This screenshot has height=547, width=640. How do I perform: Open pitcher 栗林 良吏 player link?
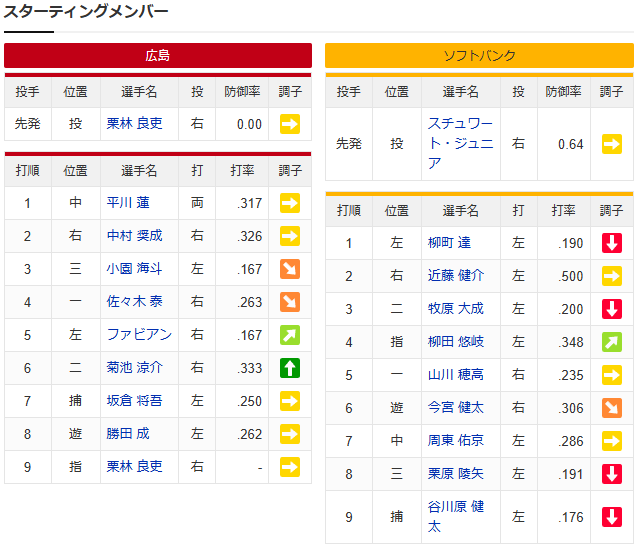click(134, 123)
